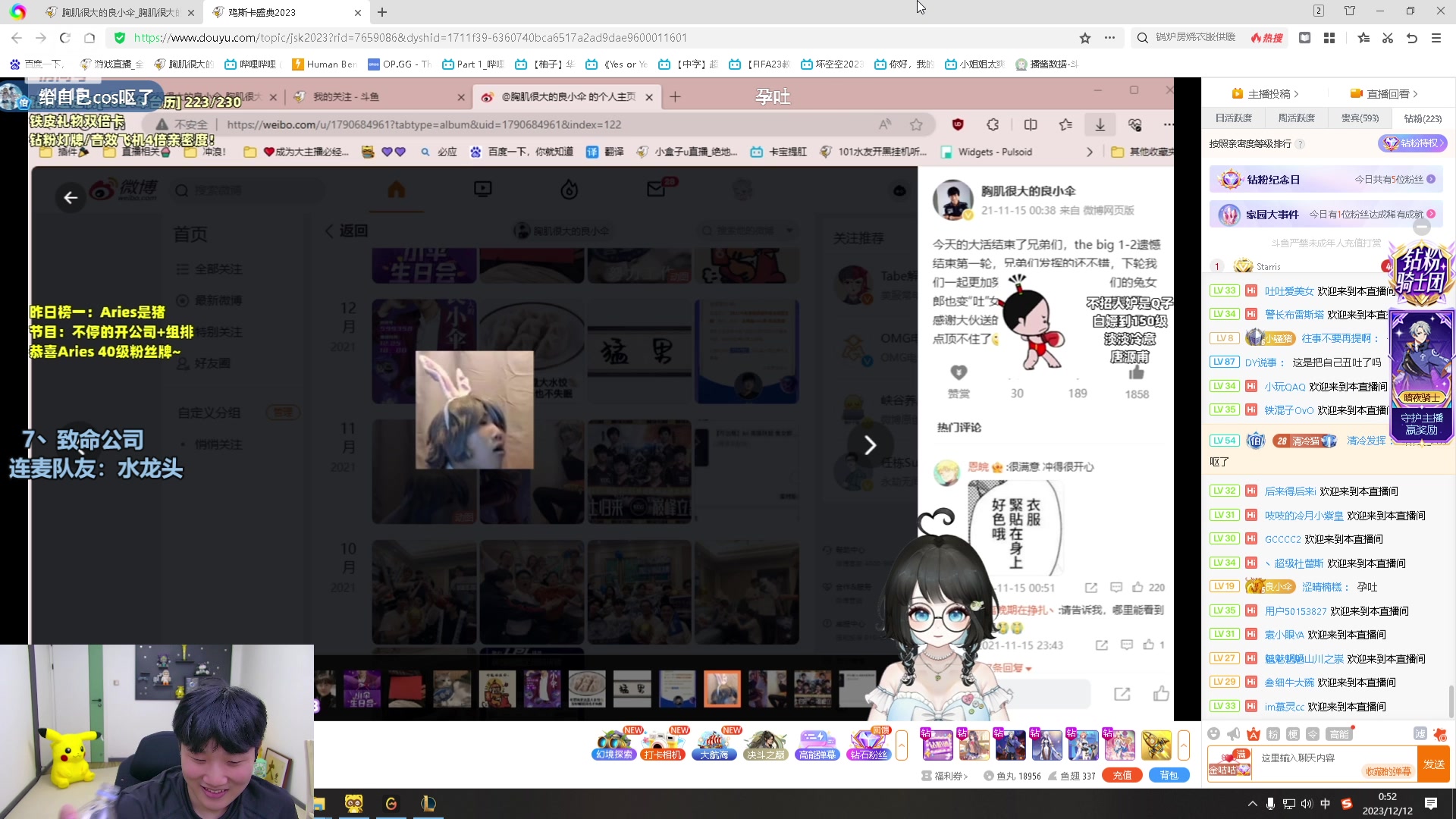Show hidden tray icons chevron
1456x819 pixels.
click(1252, 804)
